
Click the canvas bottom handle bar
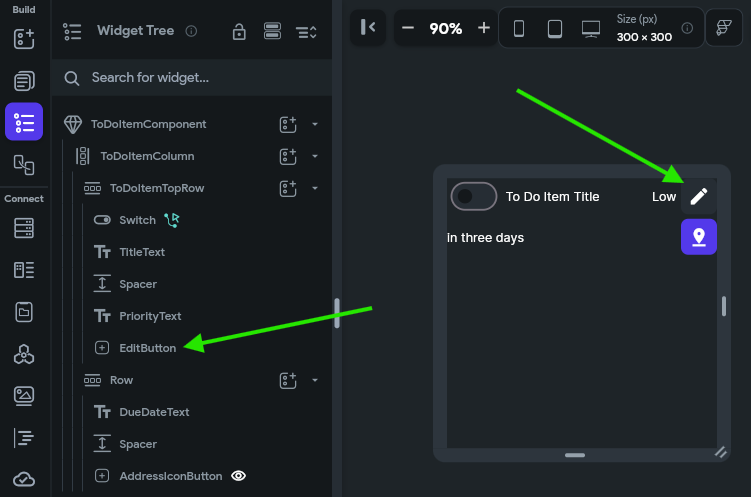click(575, 455)
